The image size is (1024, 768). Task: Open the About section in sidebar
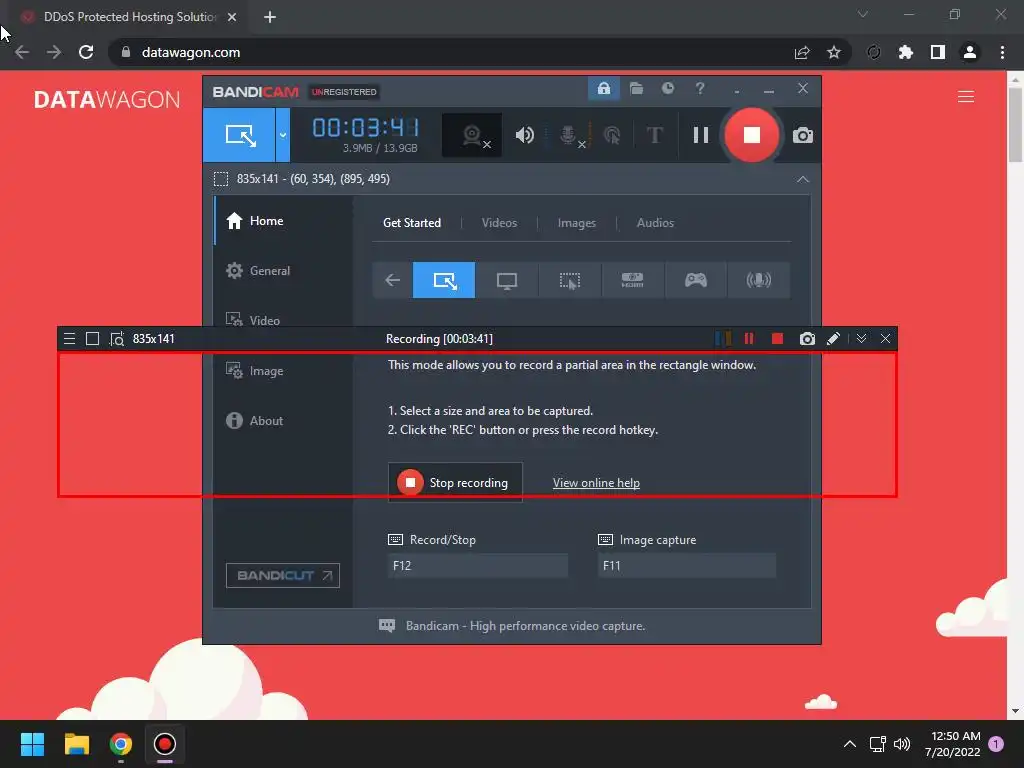coord(283,421)
